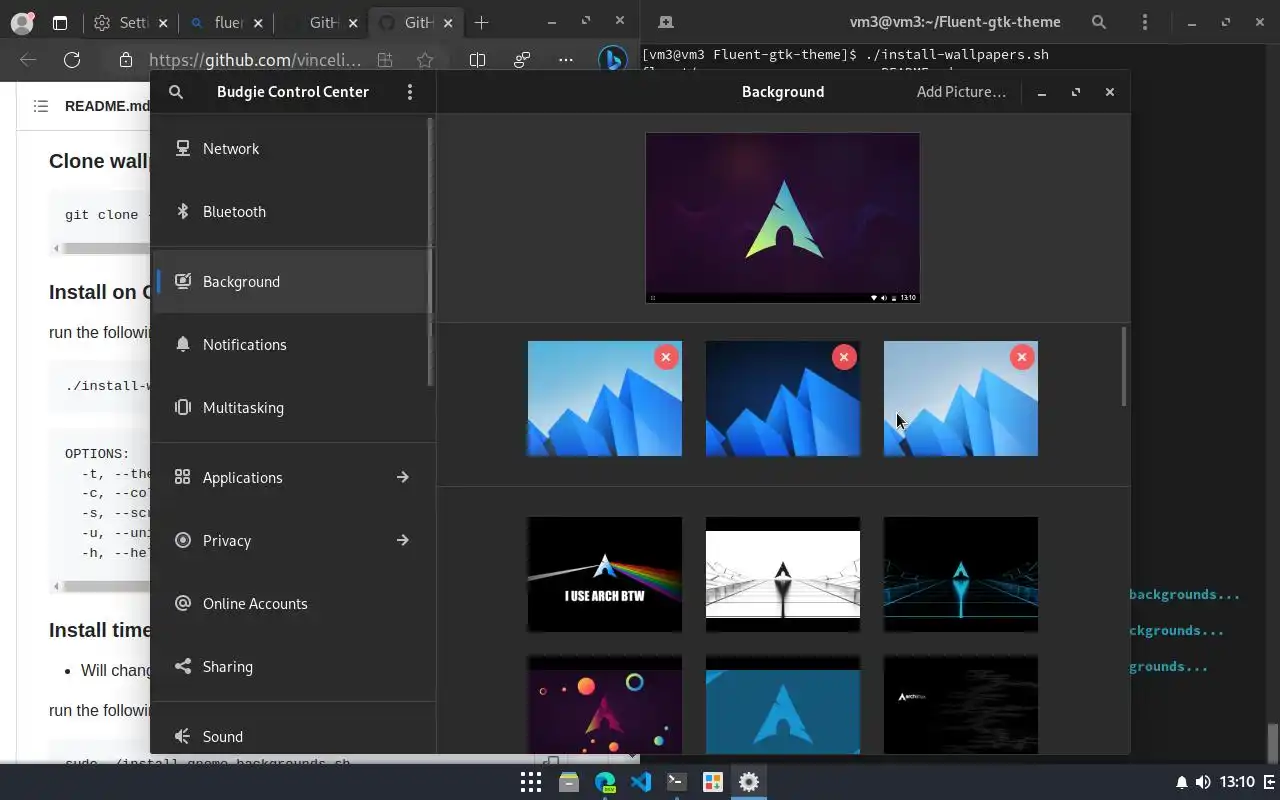The height and width of the screenshot is (800, 1280).
Task: Click the current wallpaper preview
Action: (783, 217)
